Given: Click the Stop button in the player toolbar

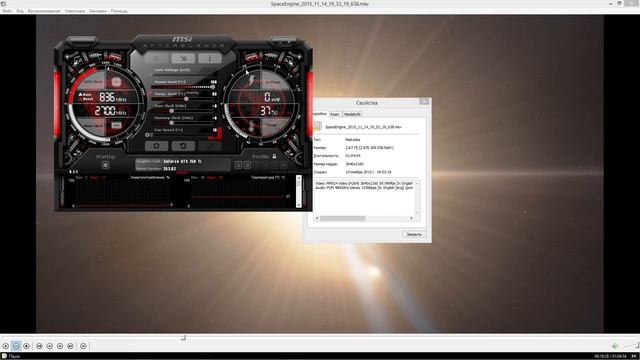Looking at the screenshot, I should [x=27, y=346].
